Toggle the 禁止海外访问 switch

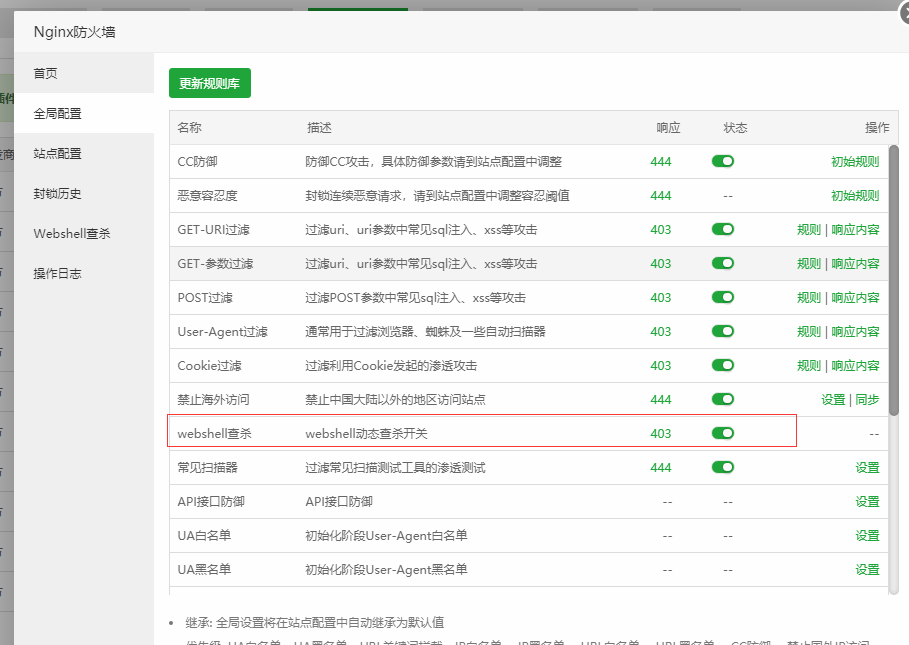coord(722,399)
